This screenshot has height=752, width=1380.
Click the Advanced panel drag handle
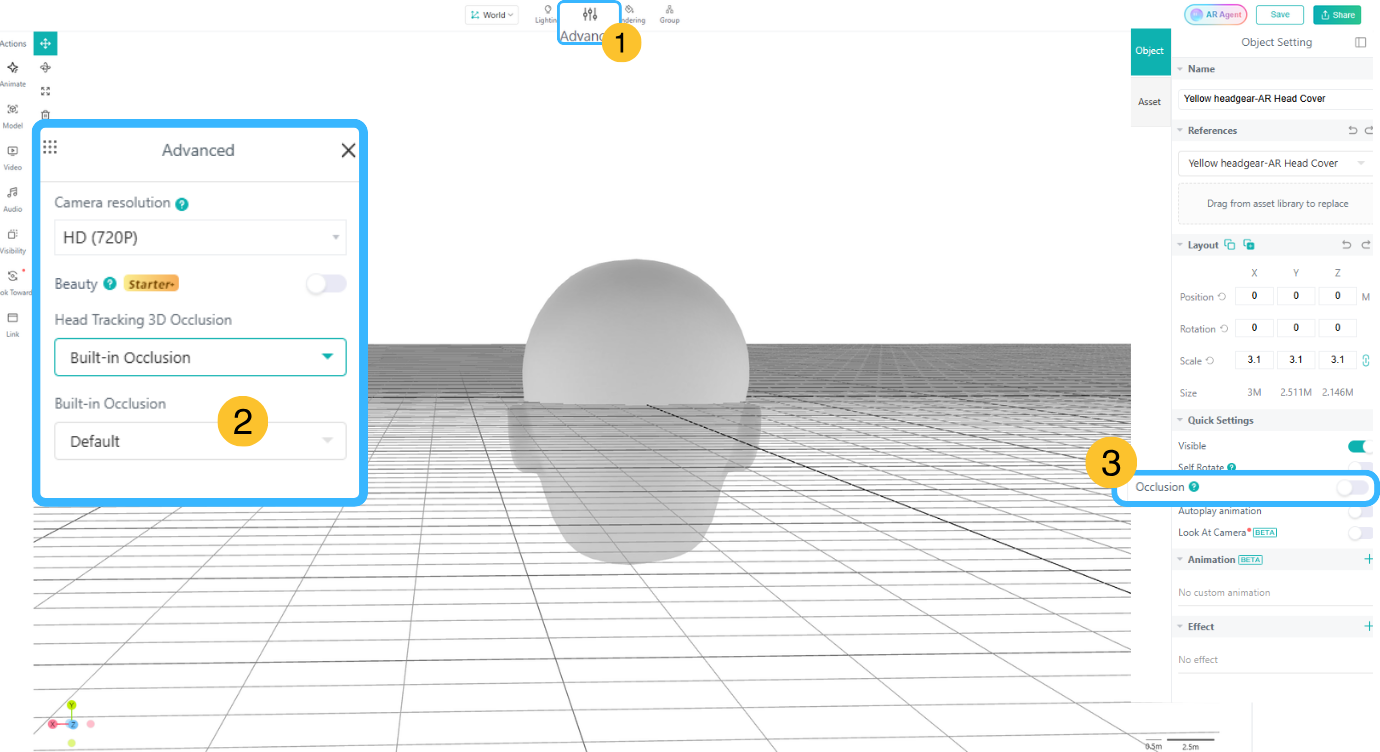point(50,147)
